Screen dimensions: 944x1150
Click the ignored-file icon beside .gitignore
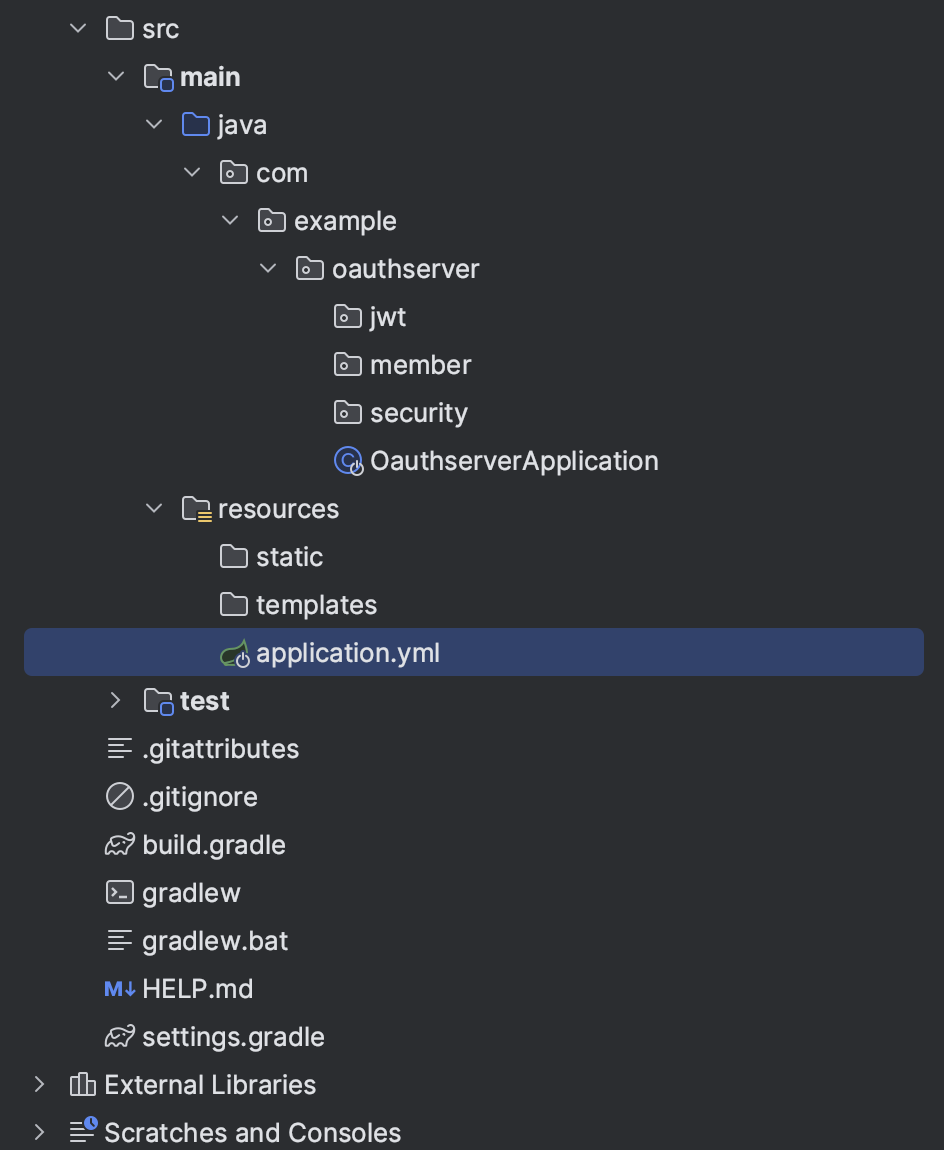[120, 796]
